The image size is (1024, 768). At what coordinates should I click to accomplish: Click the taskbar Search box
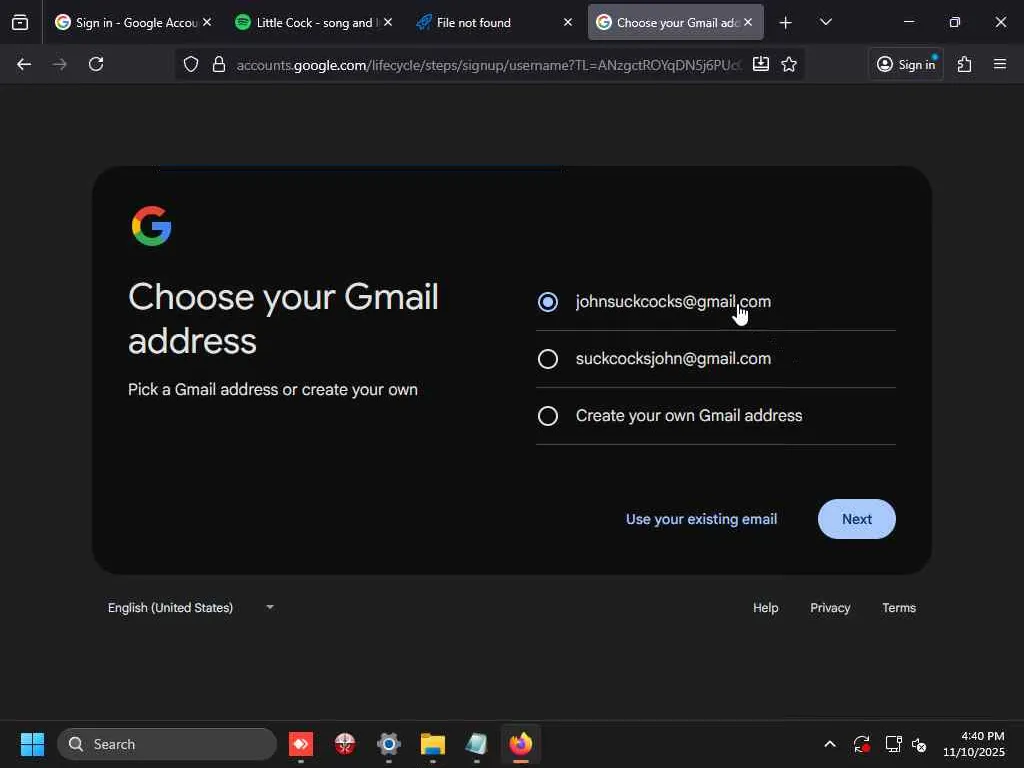(167, 744)
